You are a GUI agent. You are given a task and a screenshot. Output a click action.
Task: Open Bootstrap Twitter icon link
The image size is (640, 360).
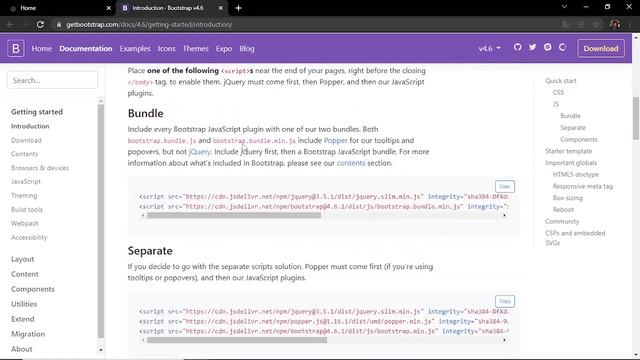click(533, 47)
